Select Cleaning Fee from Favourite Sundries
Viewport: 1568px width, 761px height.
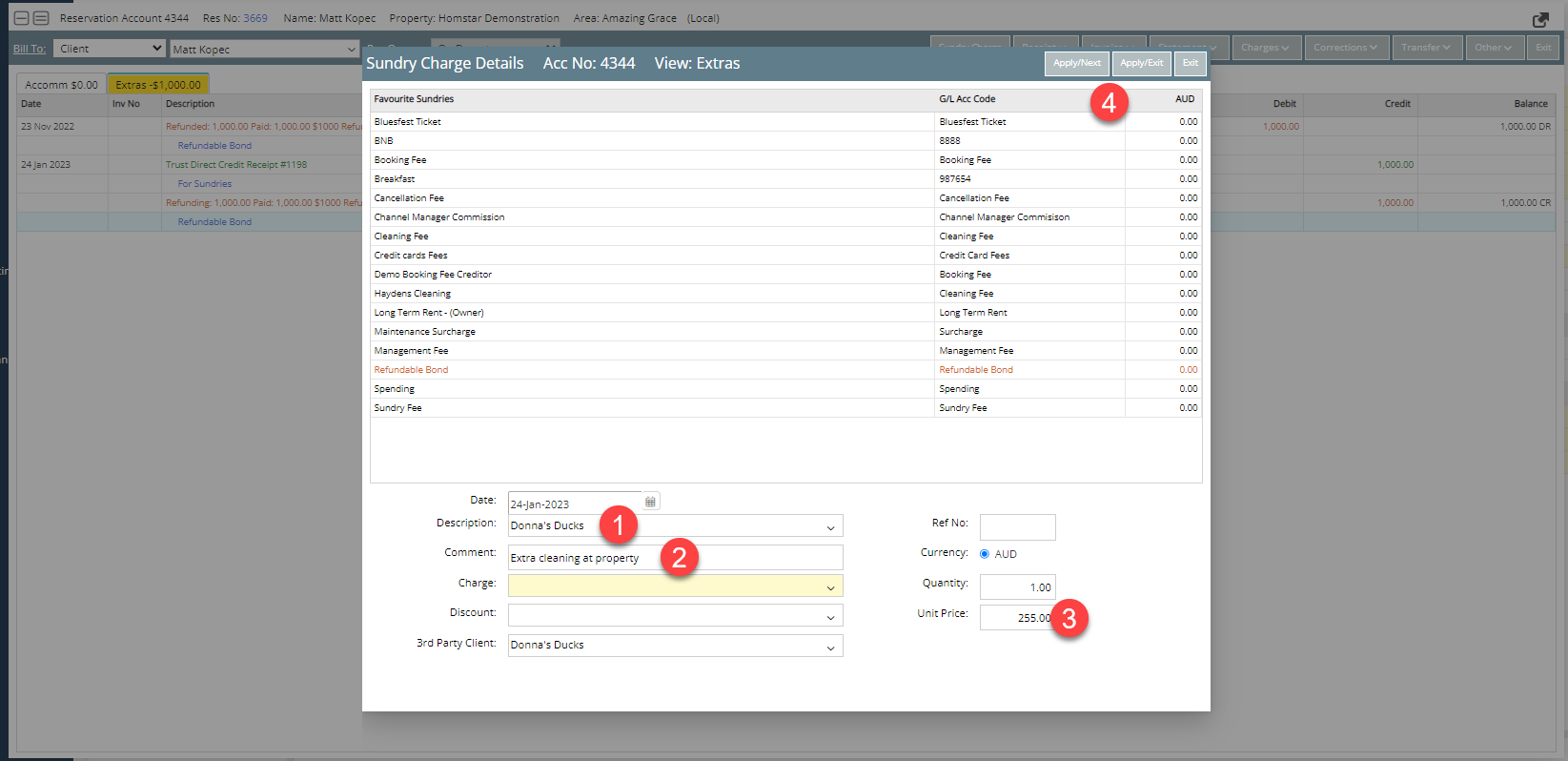[x=401, y=237]
